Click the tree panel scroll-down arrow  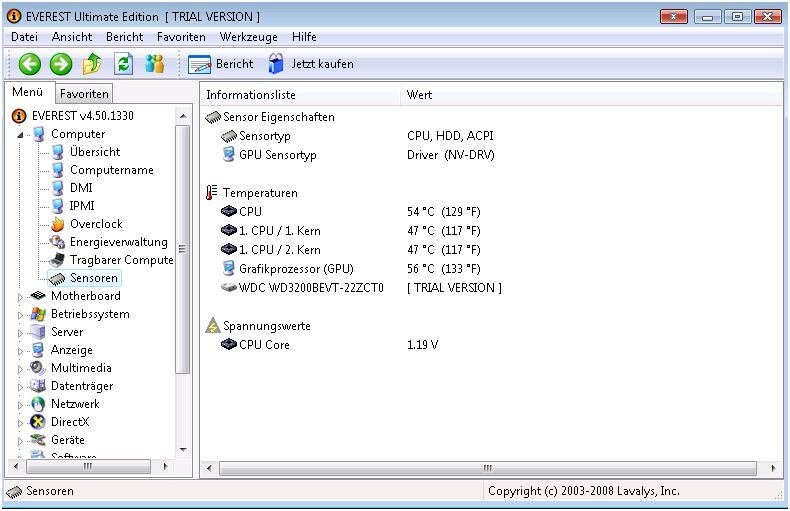(183, 449)
